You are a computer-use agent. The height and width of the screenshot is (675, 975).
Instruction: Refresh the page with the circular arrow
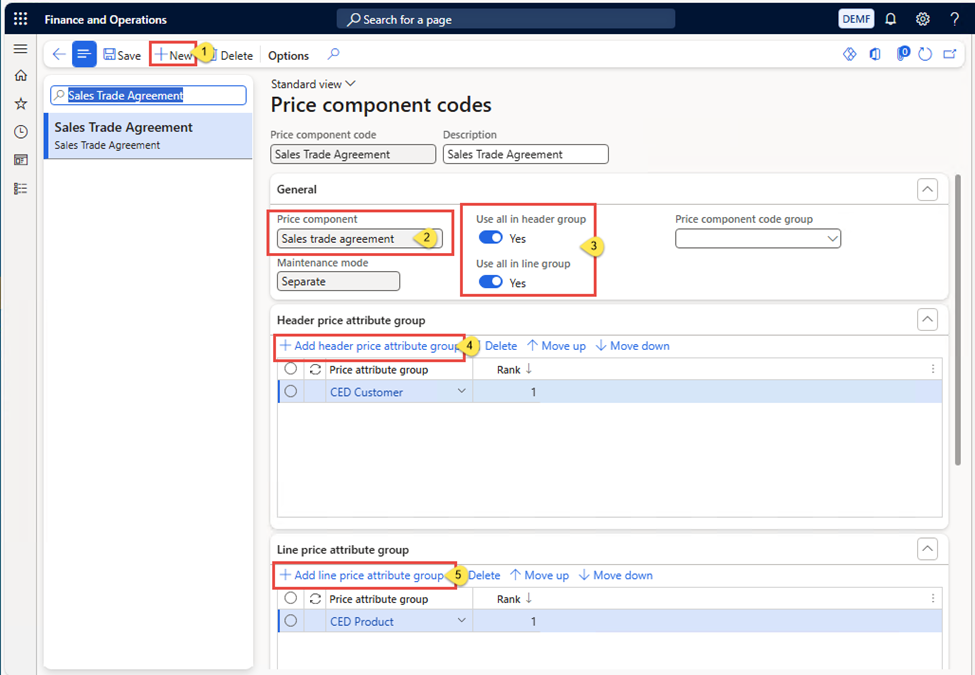[x=925, y=55]
